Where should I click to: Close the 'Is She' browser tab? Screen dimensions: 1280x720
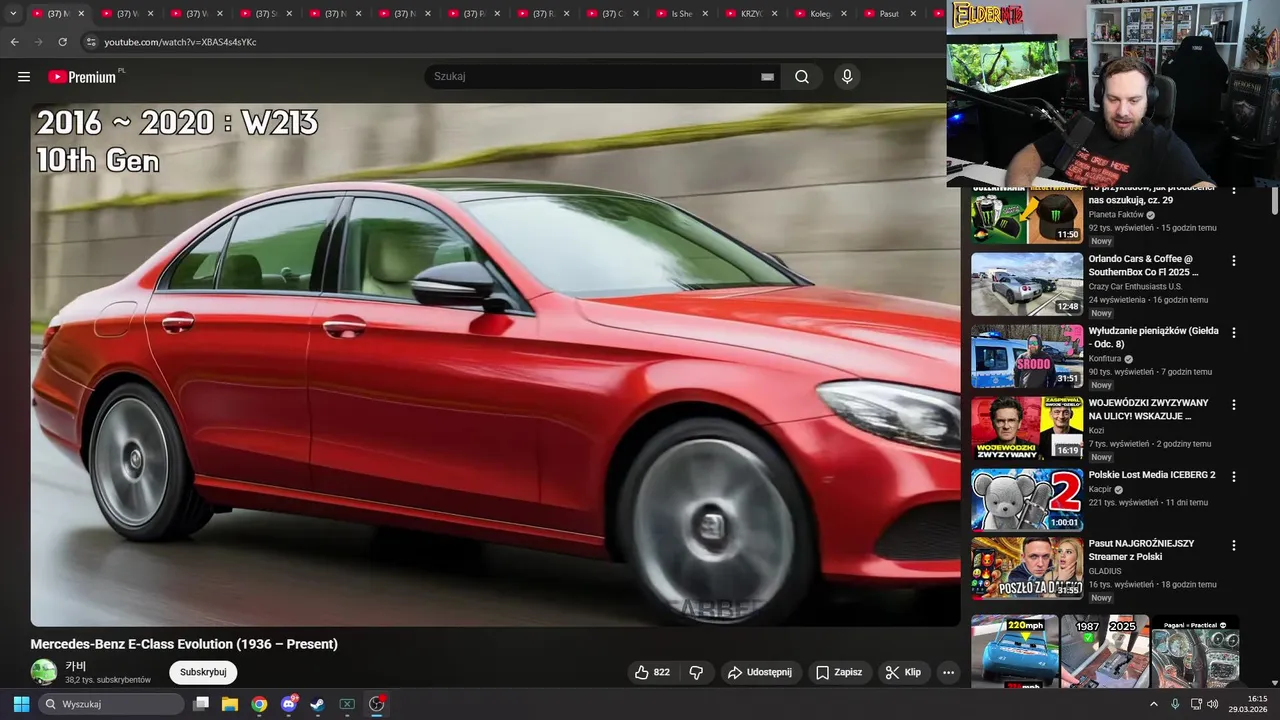click(705, 14)
